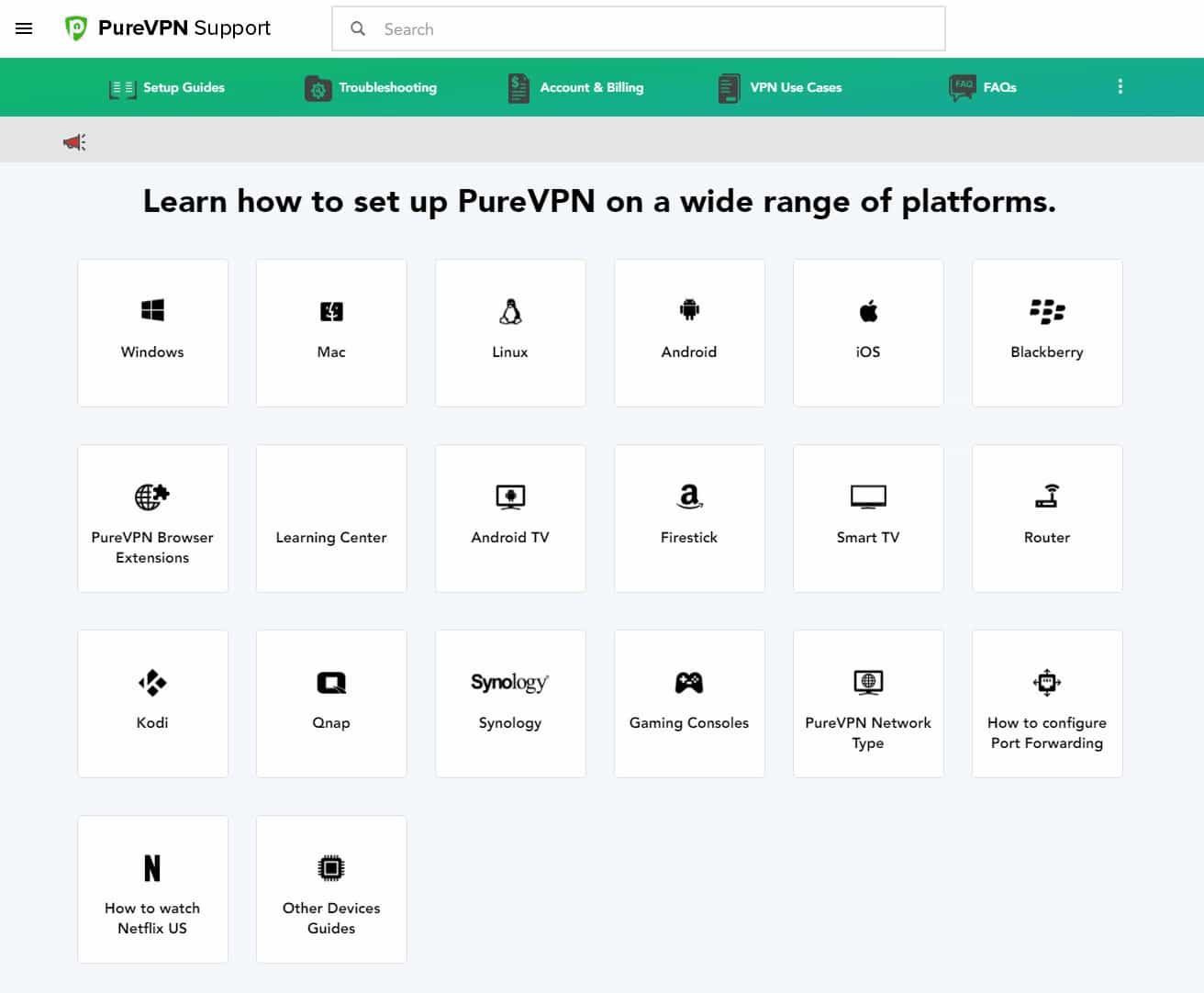
Task: Click the Port Forwarding icon
Action: point(1047,682)
